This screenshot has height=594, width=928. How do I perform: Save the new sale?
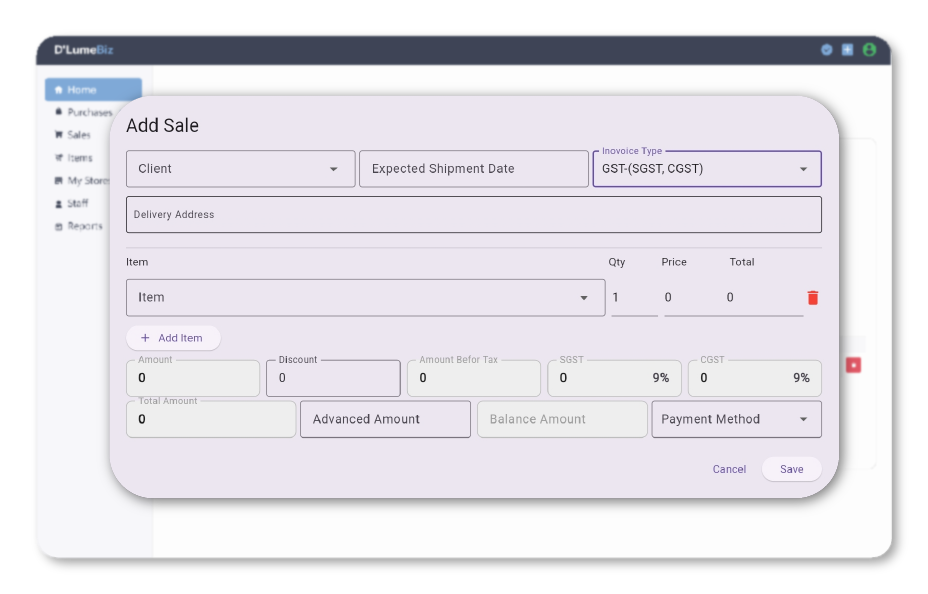click(791, 469)
